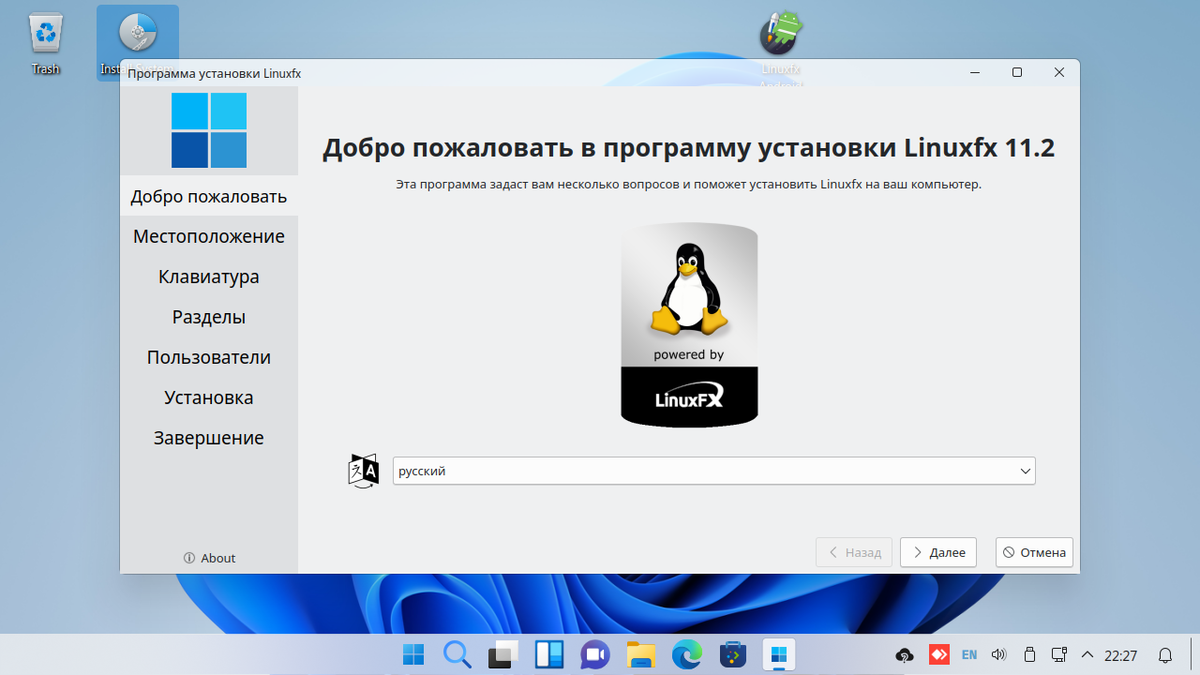1200x675 pixels.
Task: Open the widgets panel icon on taskbar
Action: pos(548,656)
